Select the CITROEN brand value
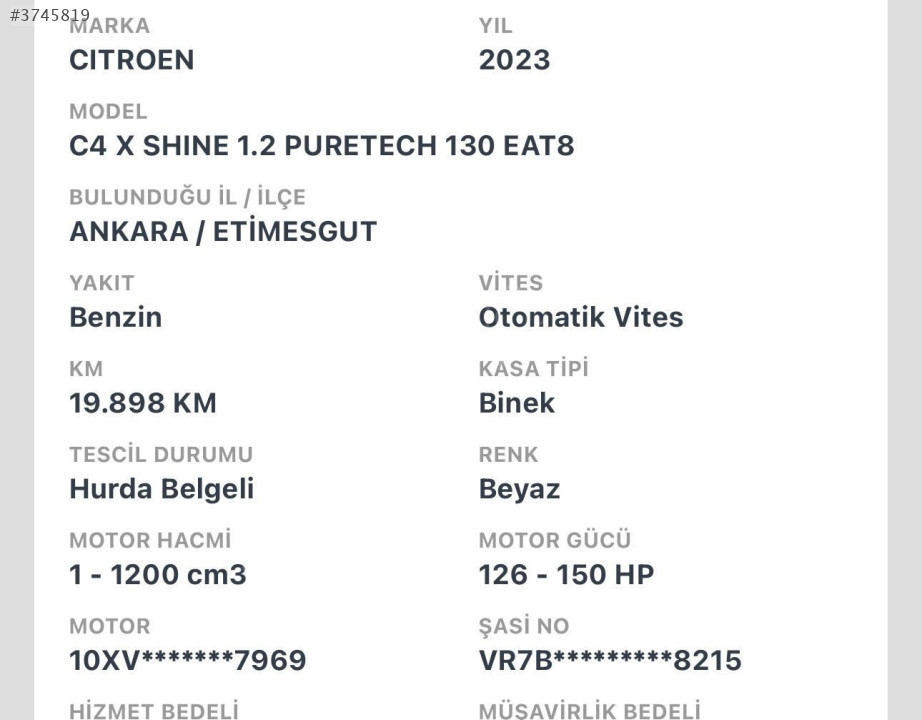Screen dimensions: 922x720 pyautogui.click(x=132, y=60)
